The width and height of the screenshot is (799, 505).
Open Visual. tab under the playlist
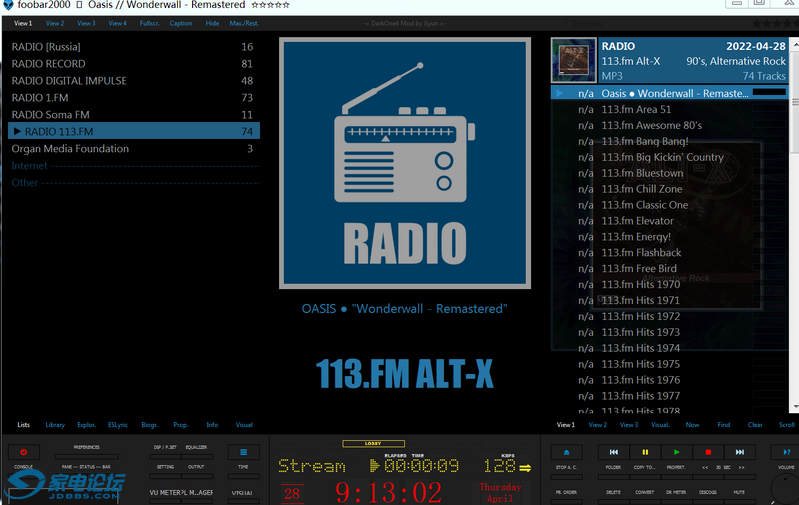pyautogui.click(x=660, y=424)
